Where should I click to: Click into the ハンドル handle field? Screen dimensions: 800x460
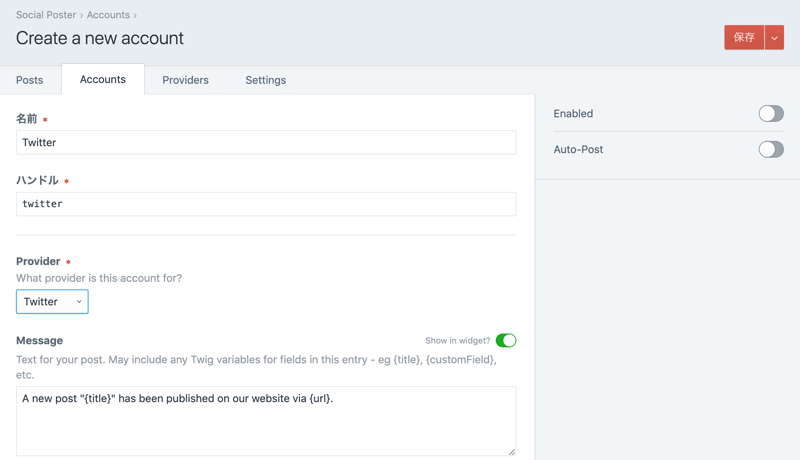pos(266,204)
